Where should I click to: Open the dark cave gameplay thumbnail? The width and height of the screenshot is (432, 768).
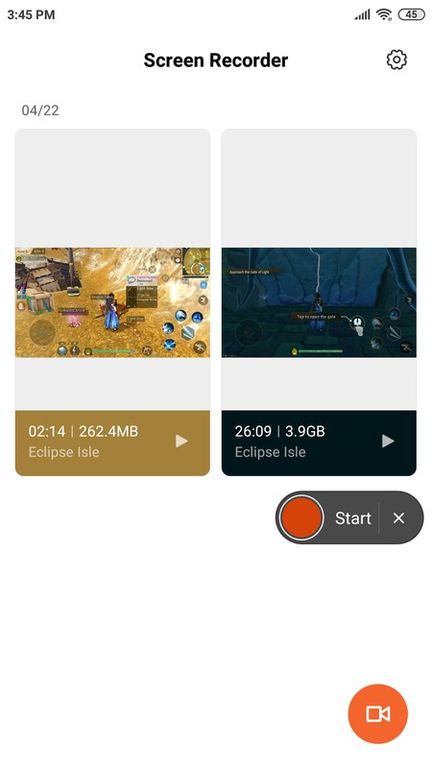[319, 302]
